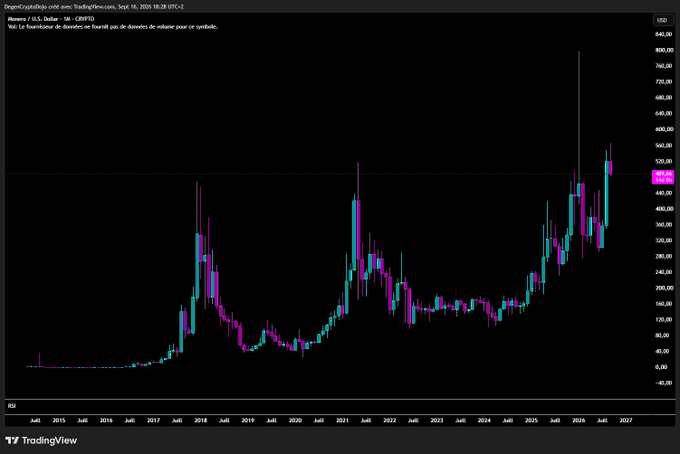
Task: Click the 14d 8h countdown label
Action: 663,180
